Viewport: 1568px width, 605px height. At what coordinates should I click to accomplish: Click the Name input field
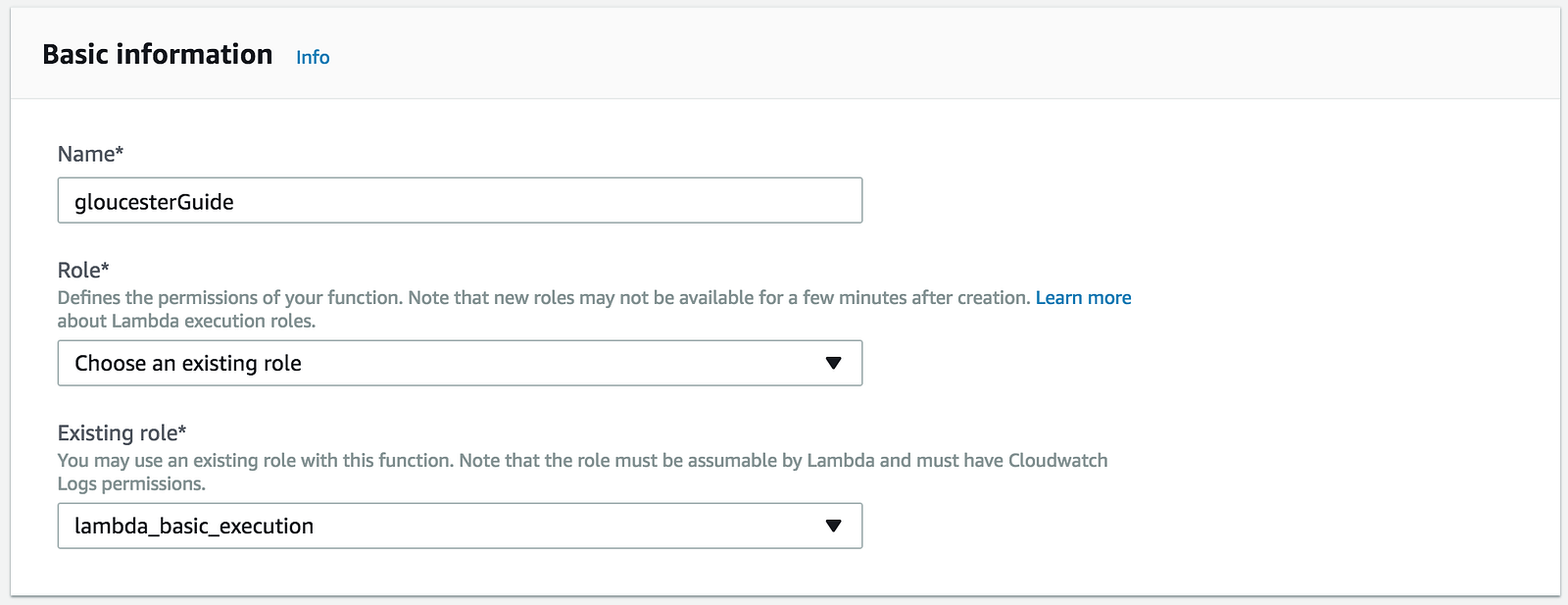pyautogui.click(x=460, y=201)
